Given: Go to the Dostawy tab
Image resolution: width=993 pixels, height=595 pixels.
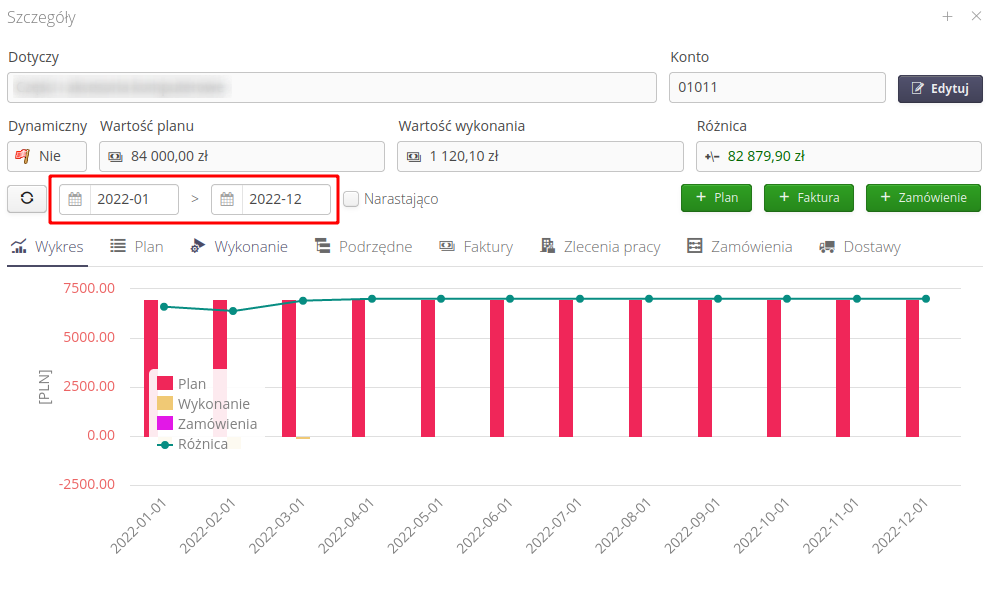Looking at the screenshot, I should [x=859, y=247].
